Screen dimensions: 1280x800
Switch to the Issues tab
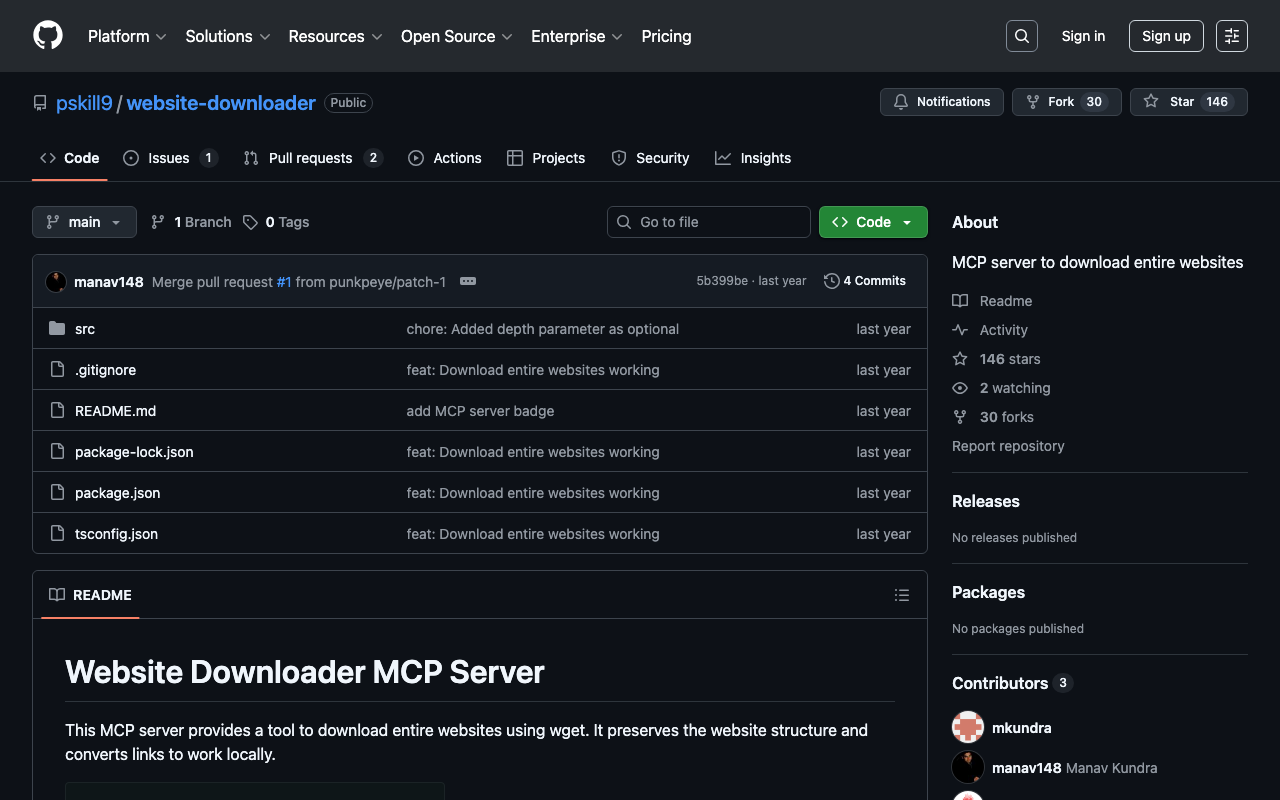coord(168,158)
